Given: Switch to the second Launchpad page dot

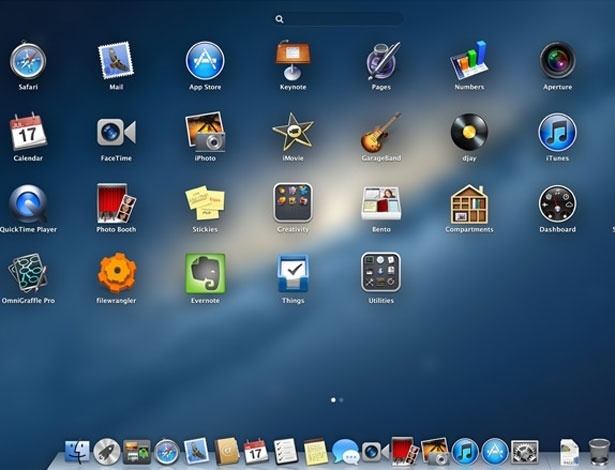Looking at the screenshot, I should click(x=341, y=400).
